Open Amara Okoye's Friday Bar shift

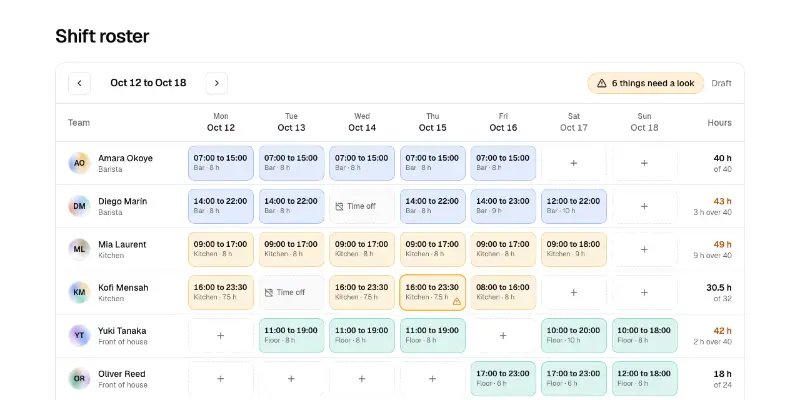point(503,163)
